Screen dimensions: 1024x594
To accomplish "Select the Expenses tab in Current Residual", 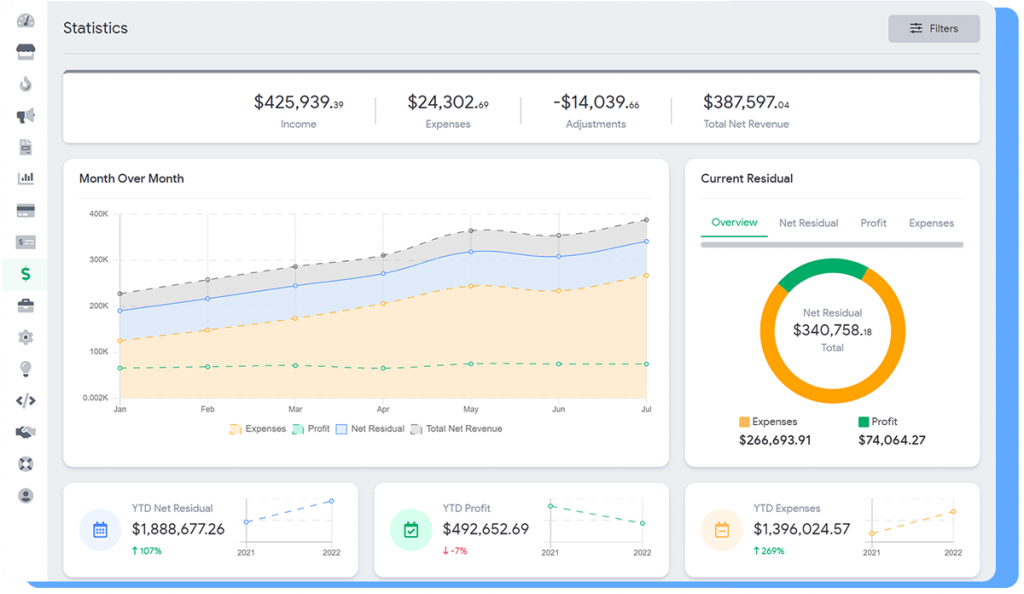I will [931, 223].
